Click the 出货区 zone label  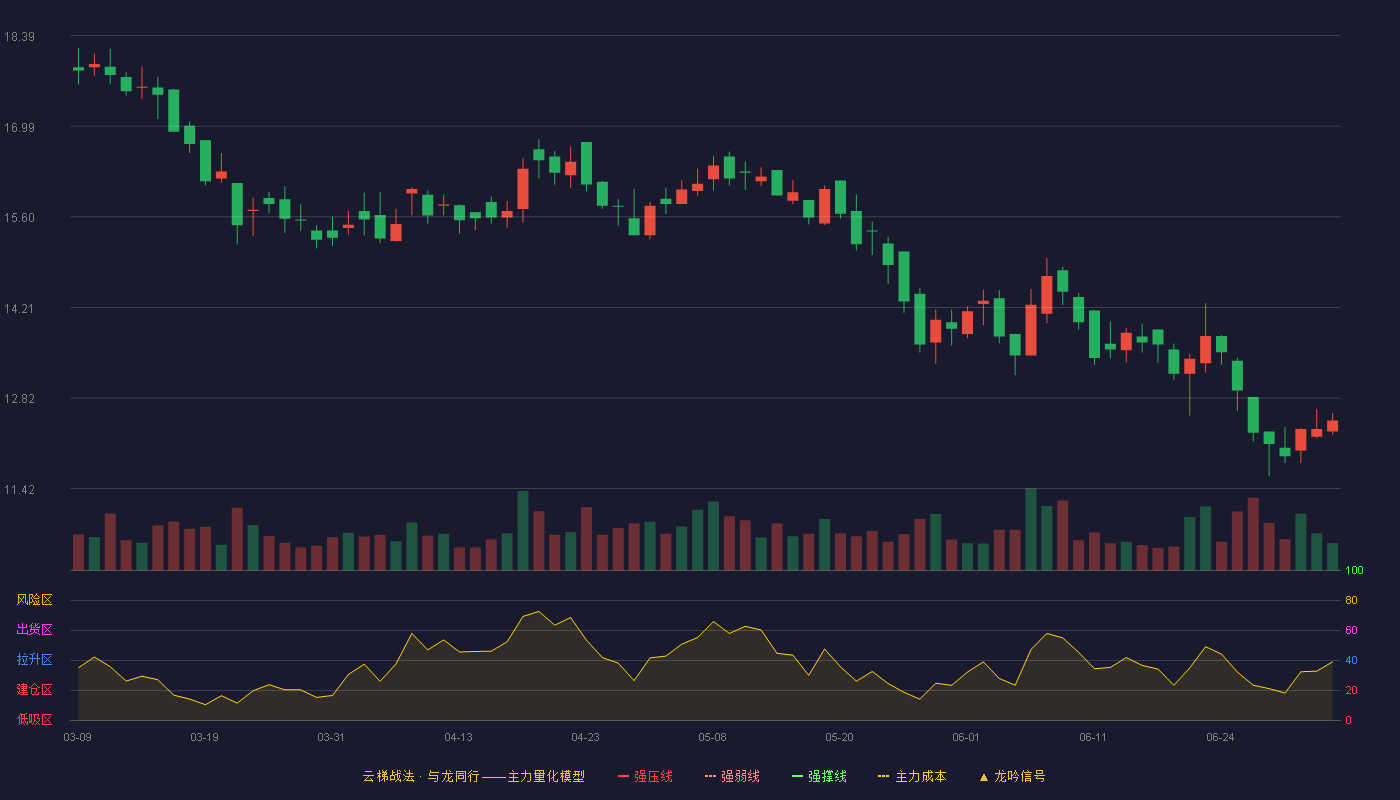click(x=34, y=630)
